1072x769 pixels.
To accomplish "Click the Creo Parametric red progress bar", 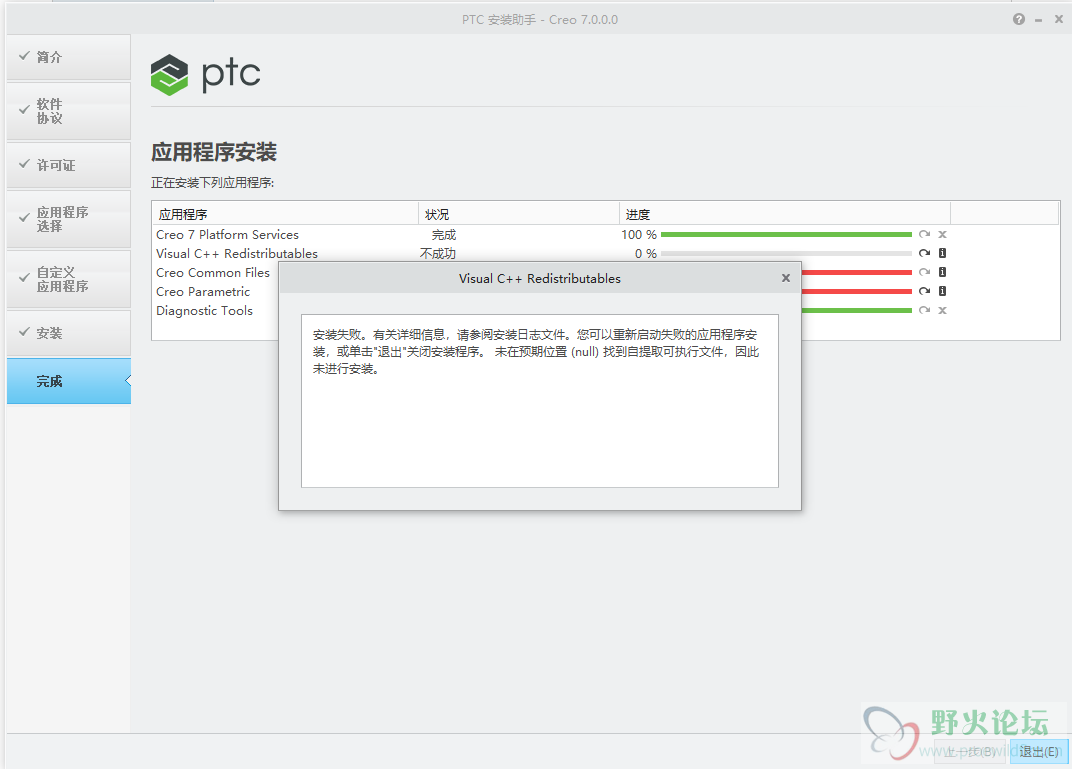I will point(857,291).
